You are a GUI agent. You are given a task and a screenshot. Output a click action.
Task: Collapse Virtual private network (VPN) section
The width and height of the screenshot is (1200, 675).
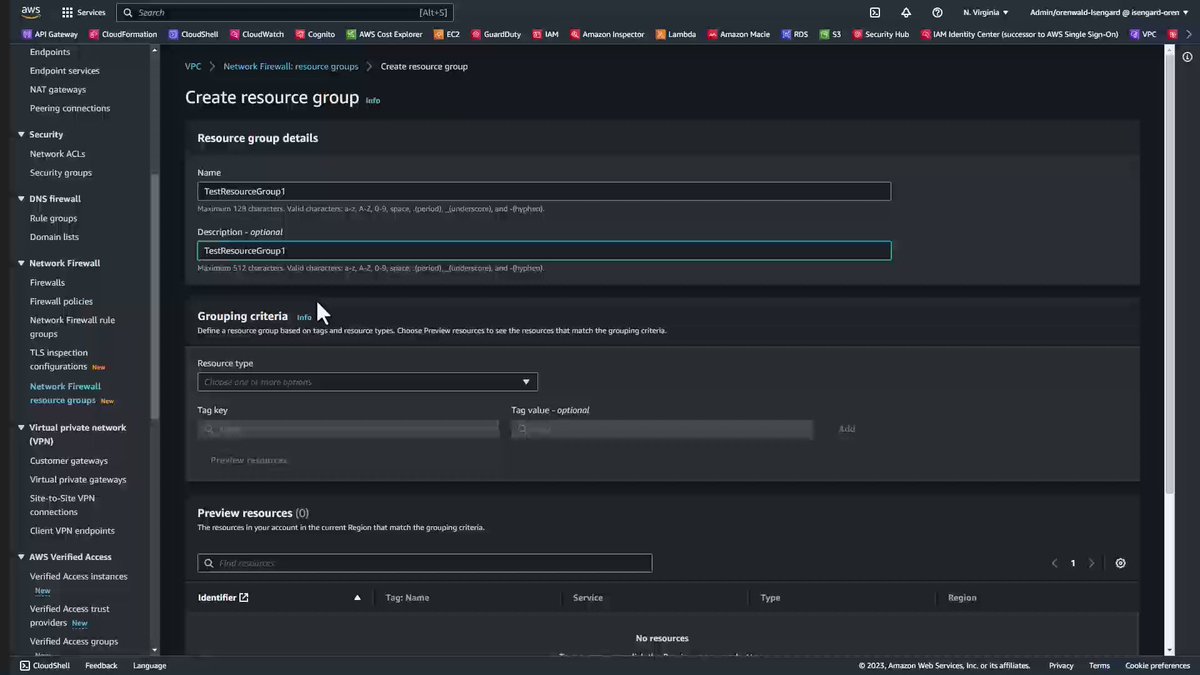(22, 427)
